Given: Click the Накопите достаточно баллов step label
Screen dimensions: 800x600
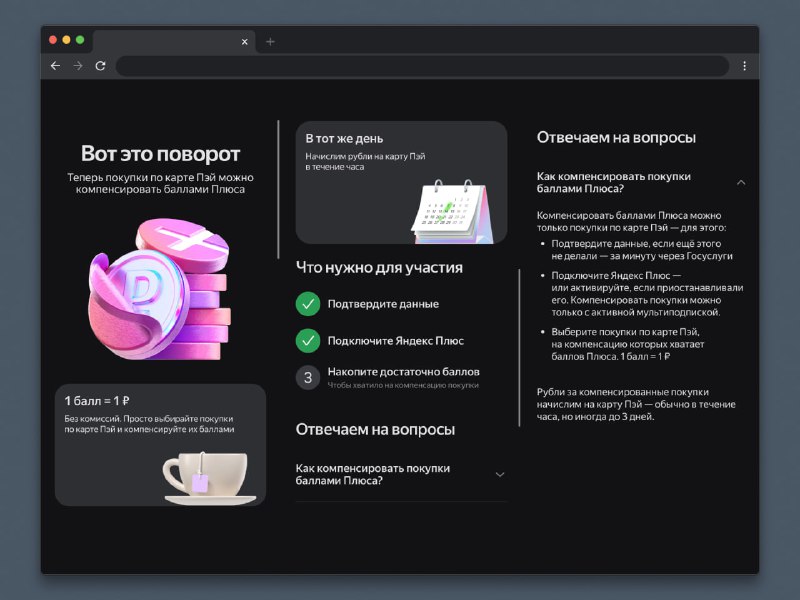Looking at the screenshot, I should pos(404,372).
